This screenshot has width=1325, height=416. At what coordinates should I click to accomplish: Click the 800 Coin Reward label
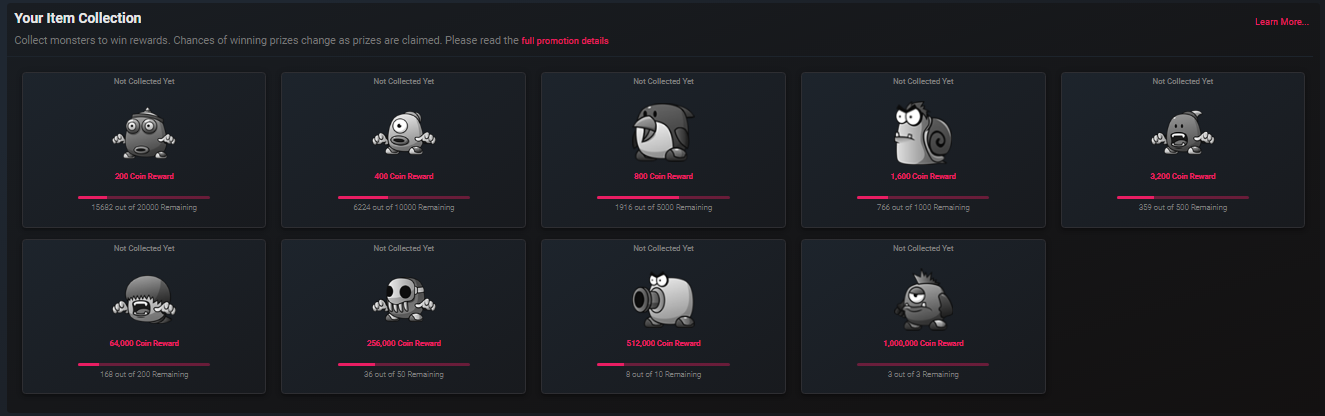pyautogui.click(x=663, y=176)
